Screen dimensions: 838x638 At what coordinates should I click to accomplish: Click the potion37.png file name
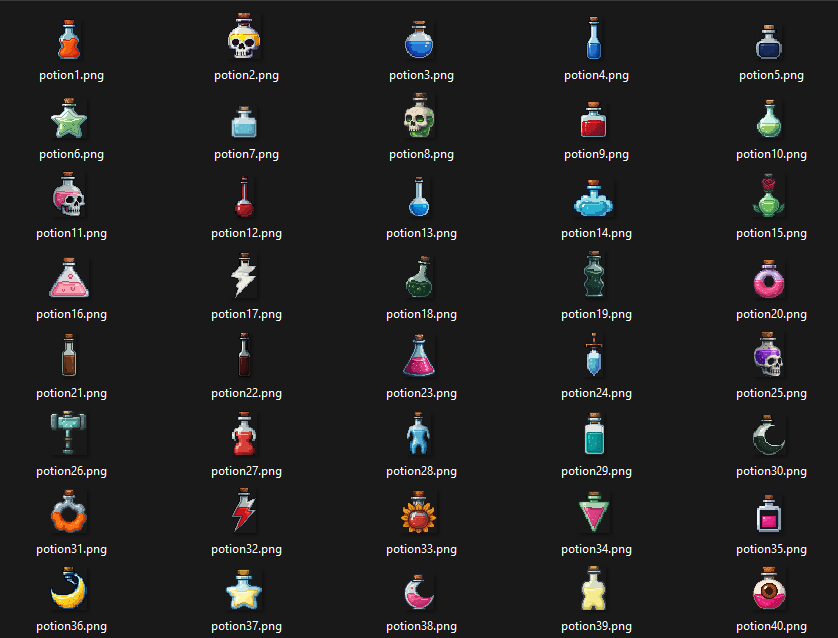point(246,627)
